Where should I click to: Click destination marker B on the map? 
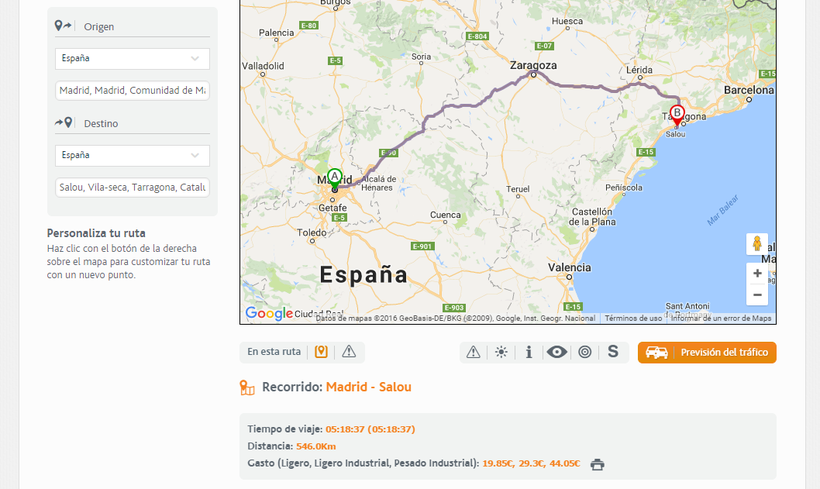677,116
